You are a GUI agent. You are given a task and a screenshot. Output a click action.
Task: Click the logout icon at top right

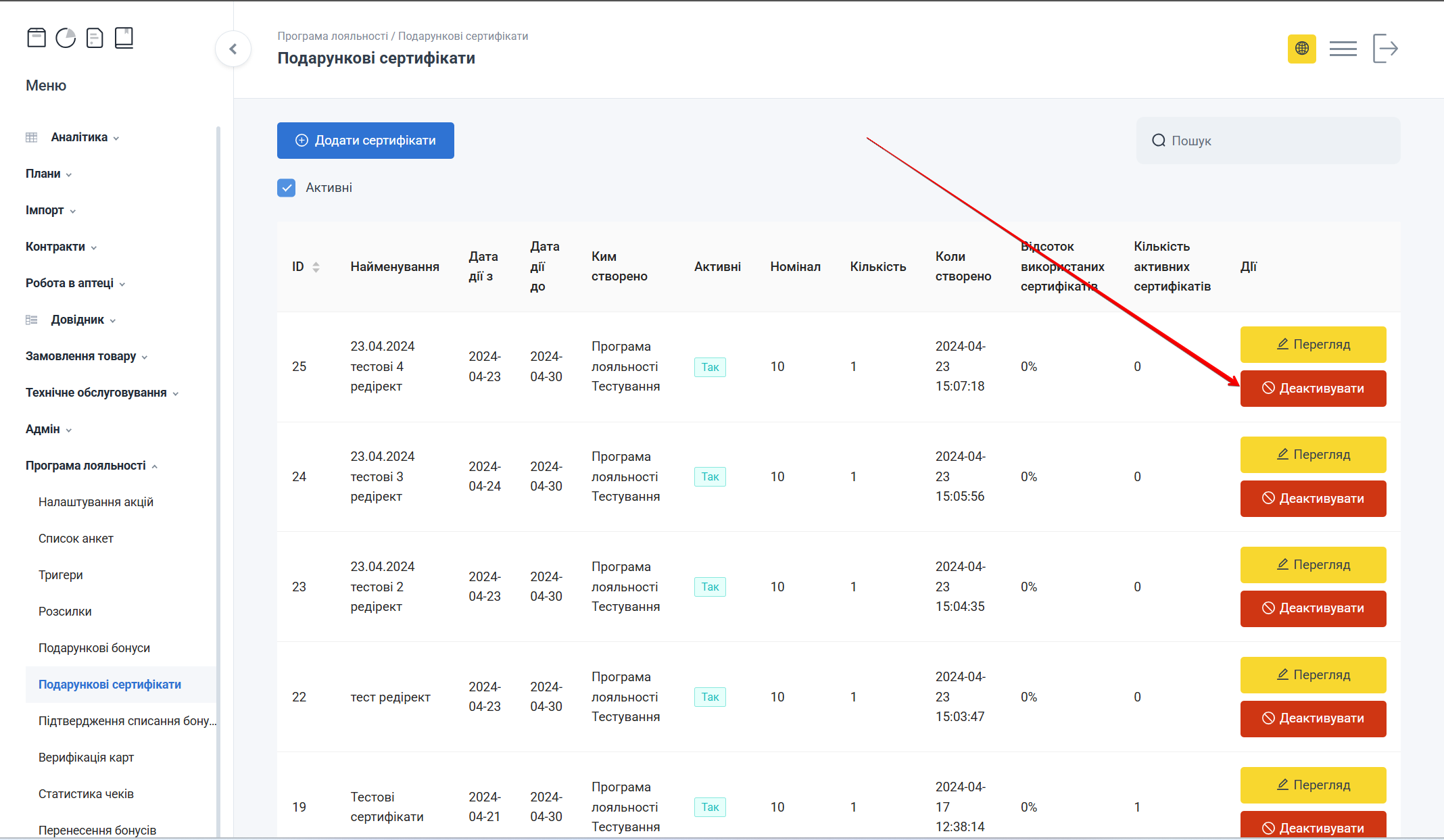click(x=1385, y=49)
